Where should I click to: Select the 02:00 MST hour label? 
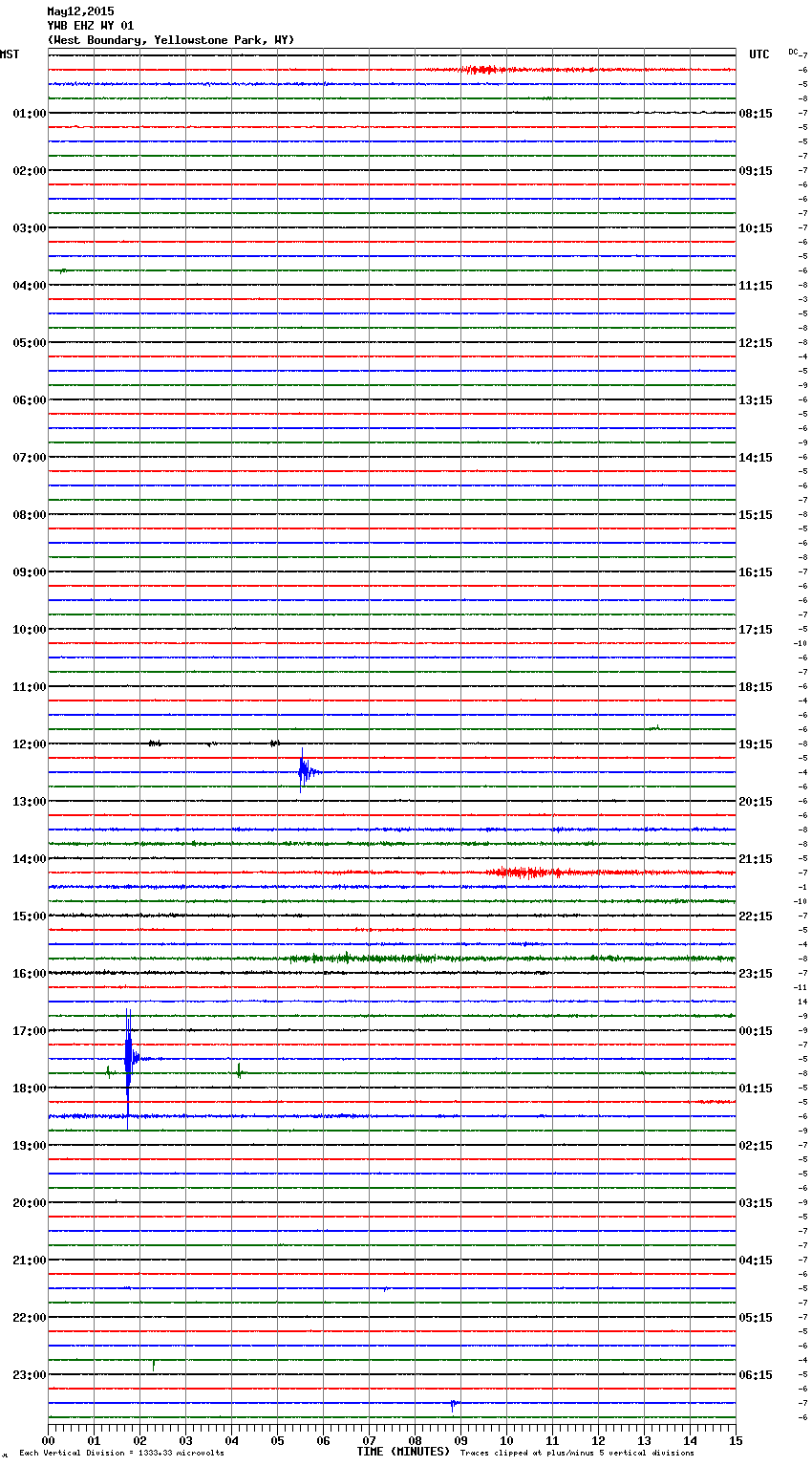(29, 171)
